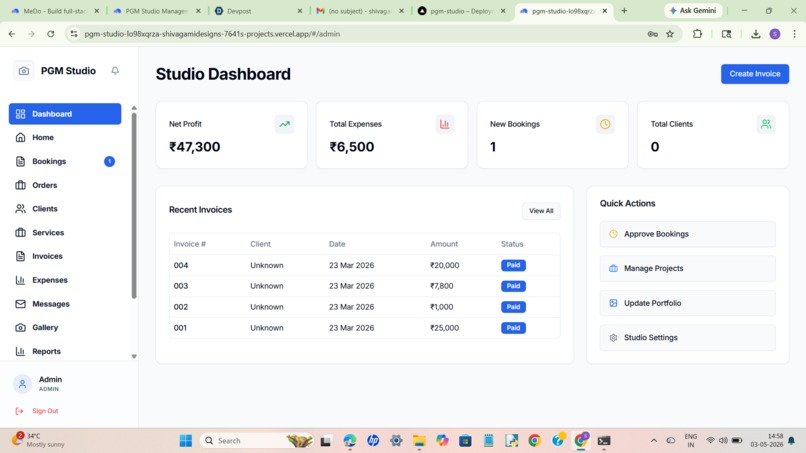The width and height of the screenshot is (806, 453).
Task: Go to Home in the sidebar
Action: (65, 137)
